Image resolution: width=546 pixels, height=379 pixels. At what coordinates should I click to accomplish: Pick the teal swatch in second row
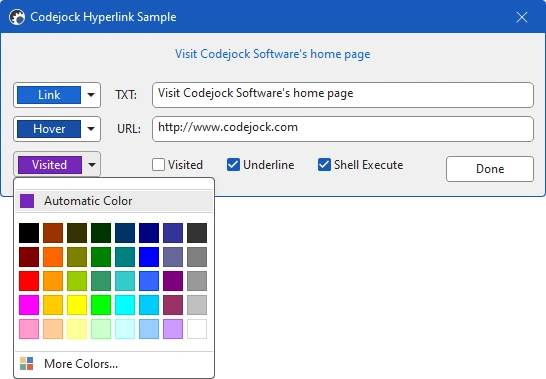[125, 257]
